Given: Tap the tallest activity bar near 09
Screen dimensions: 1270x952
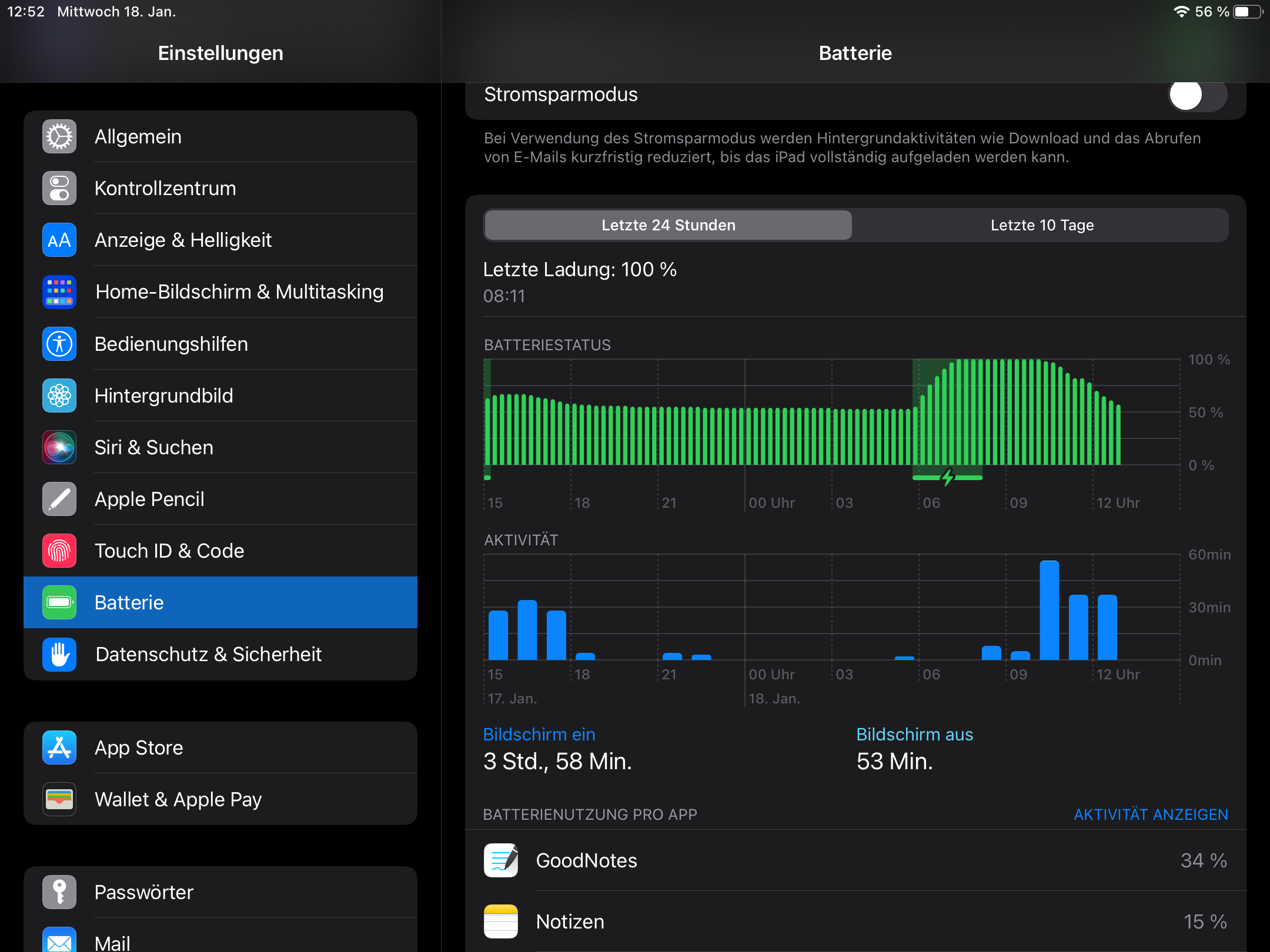Looking at the screenshot, I should click(x=1049, y=610).
